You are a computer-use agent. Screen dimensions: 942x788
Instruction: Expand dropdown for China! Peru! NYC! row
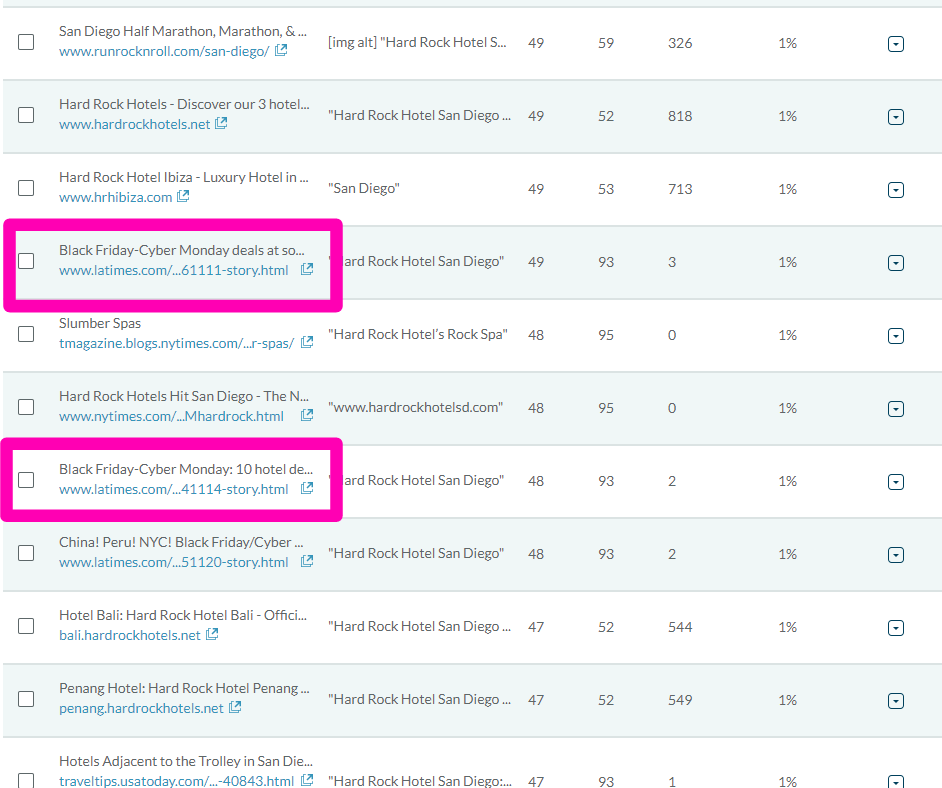(896, 555)
